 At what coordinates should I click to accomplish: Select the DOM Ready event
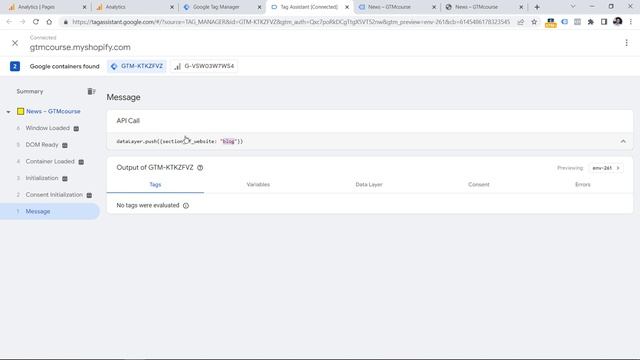click(42, 145)
